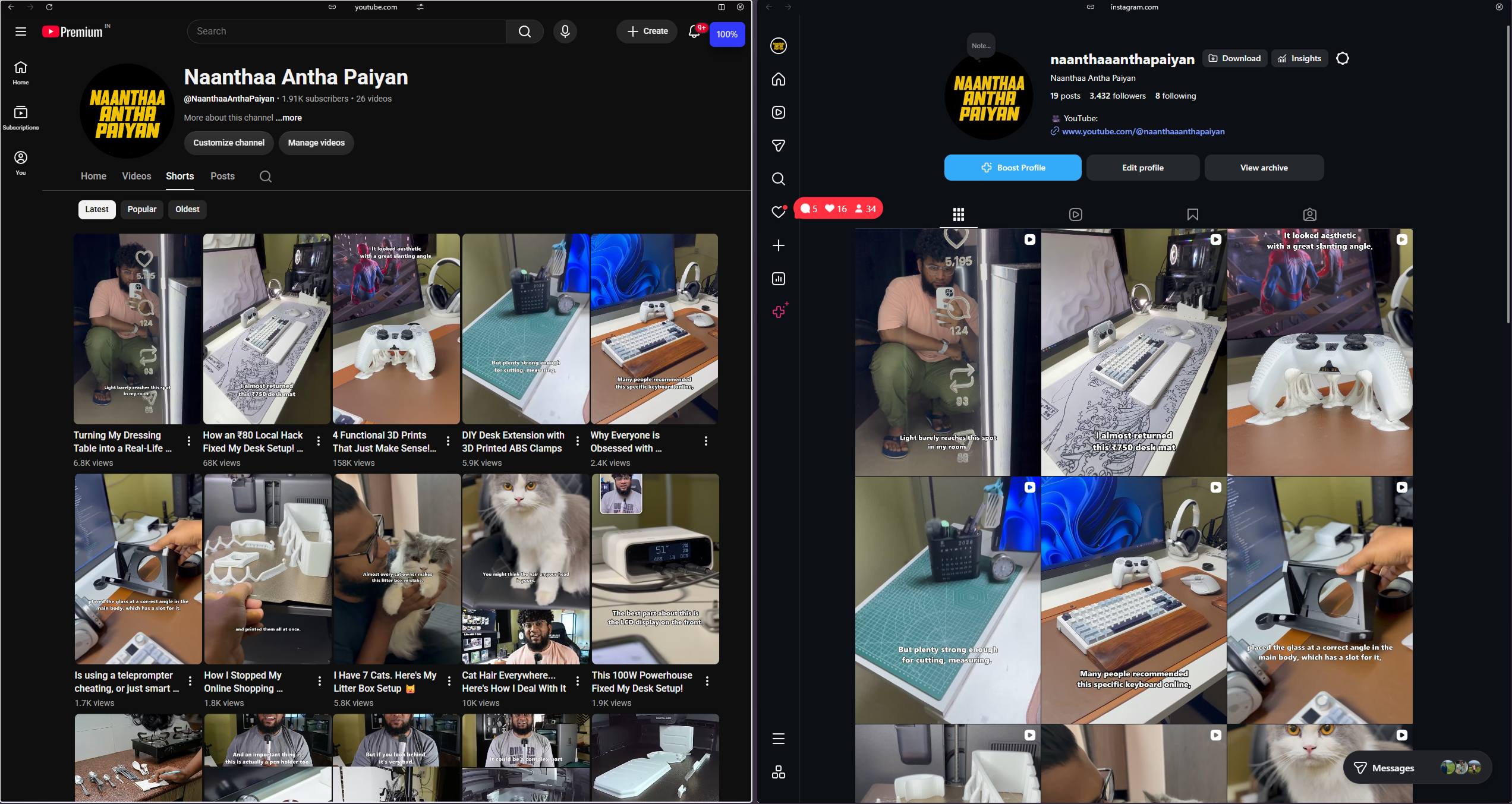Image resolution: width=1512 pixels, height=804 pixels.
Task: Open the Instagram apps grid icon at the bottom of the sidebar
Action: click(x=779, y=772)
